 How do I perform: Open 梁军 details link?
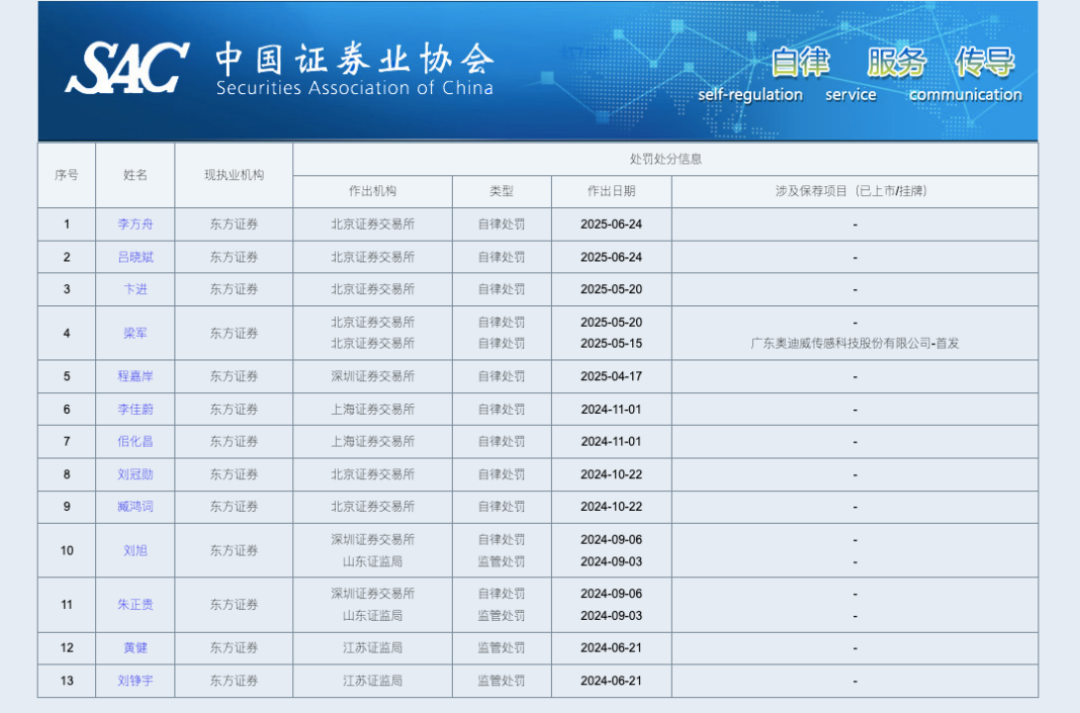click(x=135, y=333)
